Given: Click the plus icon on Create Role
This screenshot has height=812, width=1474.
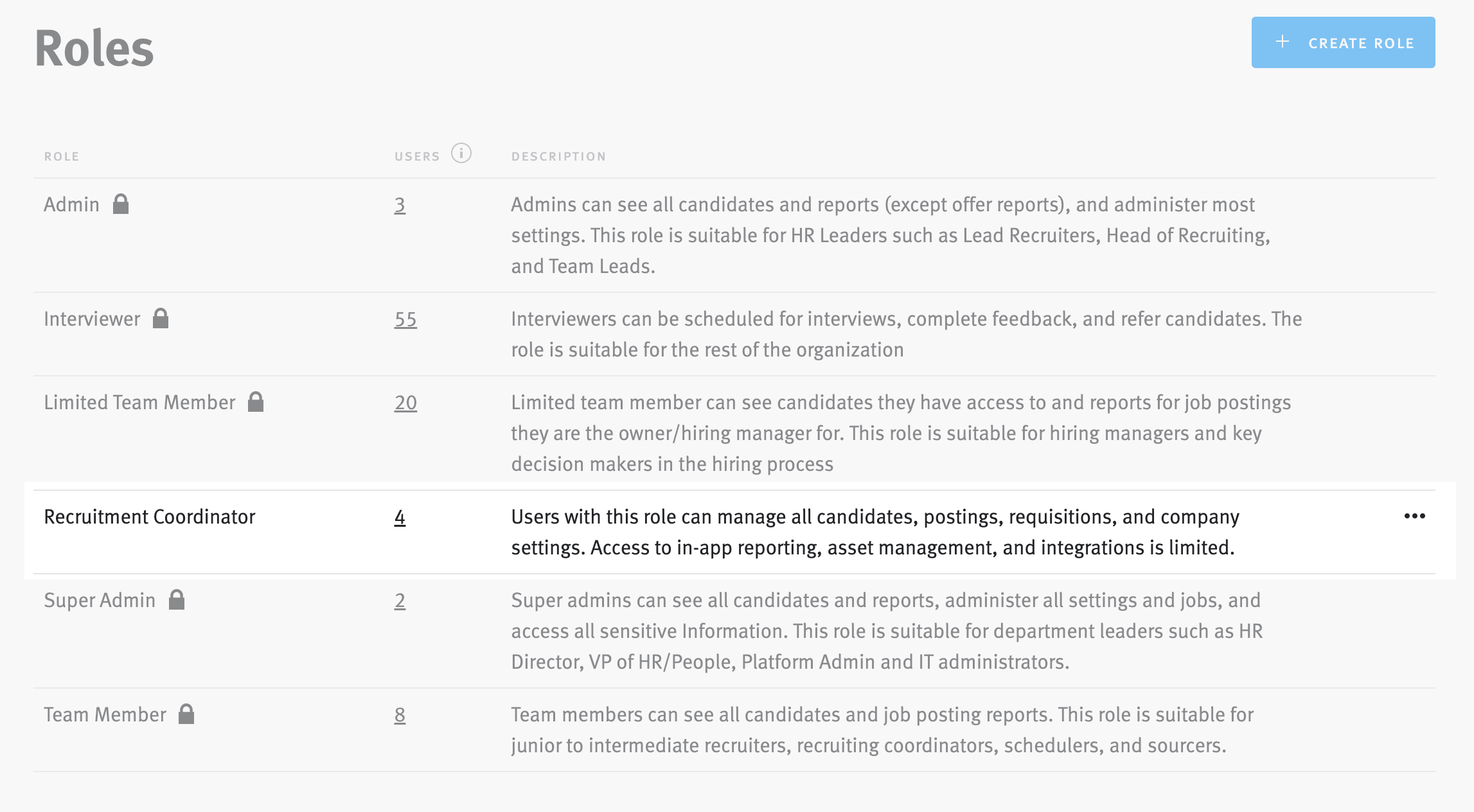Looking at the screenshot, I should coord(1283,42).
